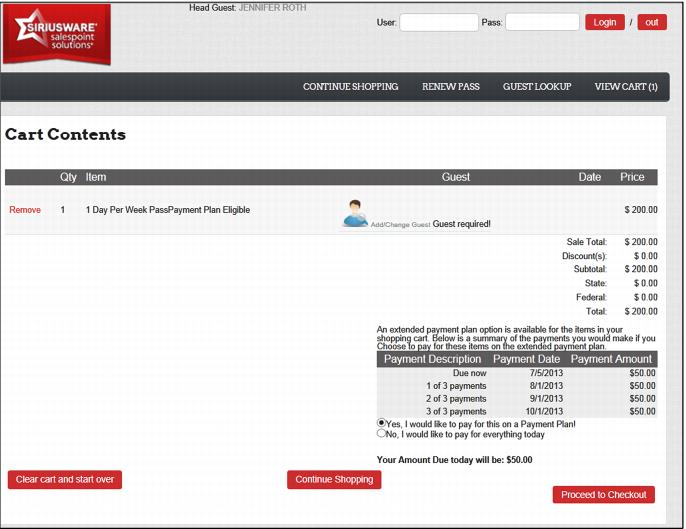
Task: Click the red Continue Shopping button
Action: [334, 480]
